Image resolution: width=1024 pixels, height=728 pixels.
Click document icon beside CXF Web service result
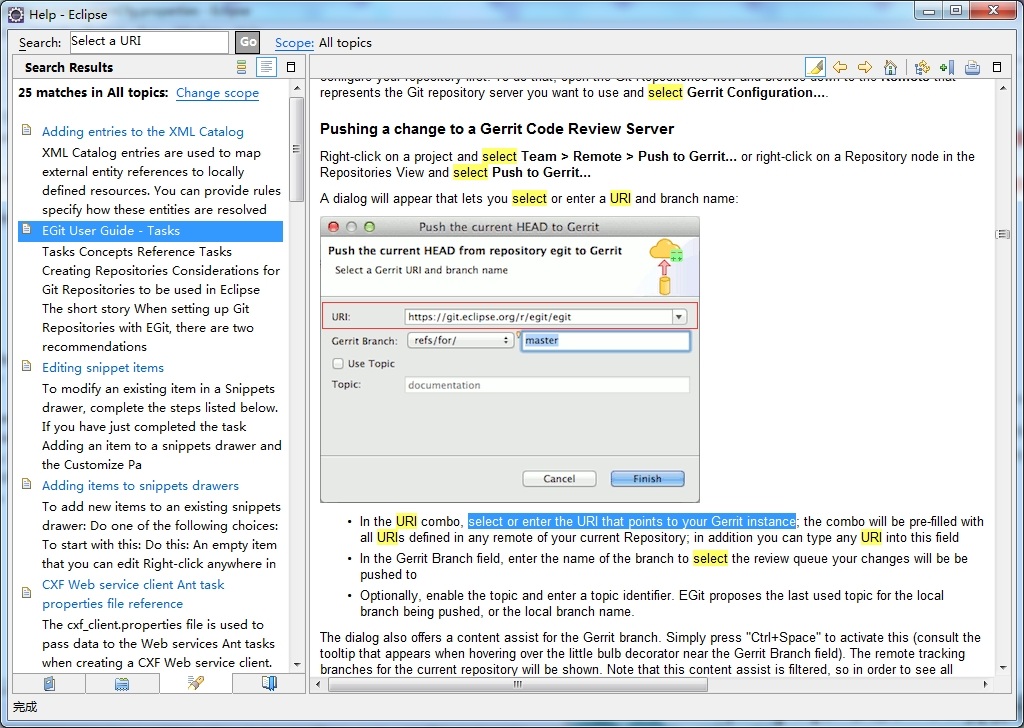[x=27, y=593]
